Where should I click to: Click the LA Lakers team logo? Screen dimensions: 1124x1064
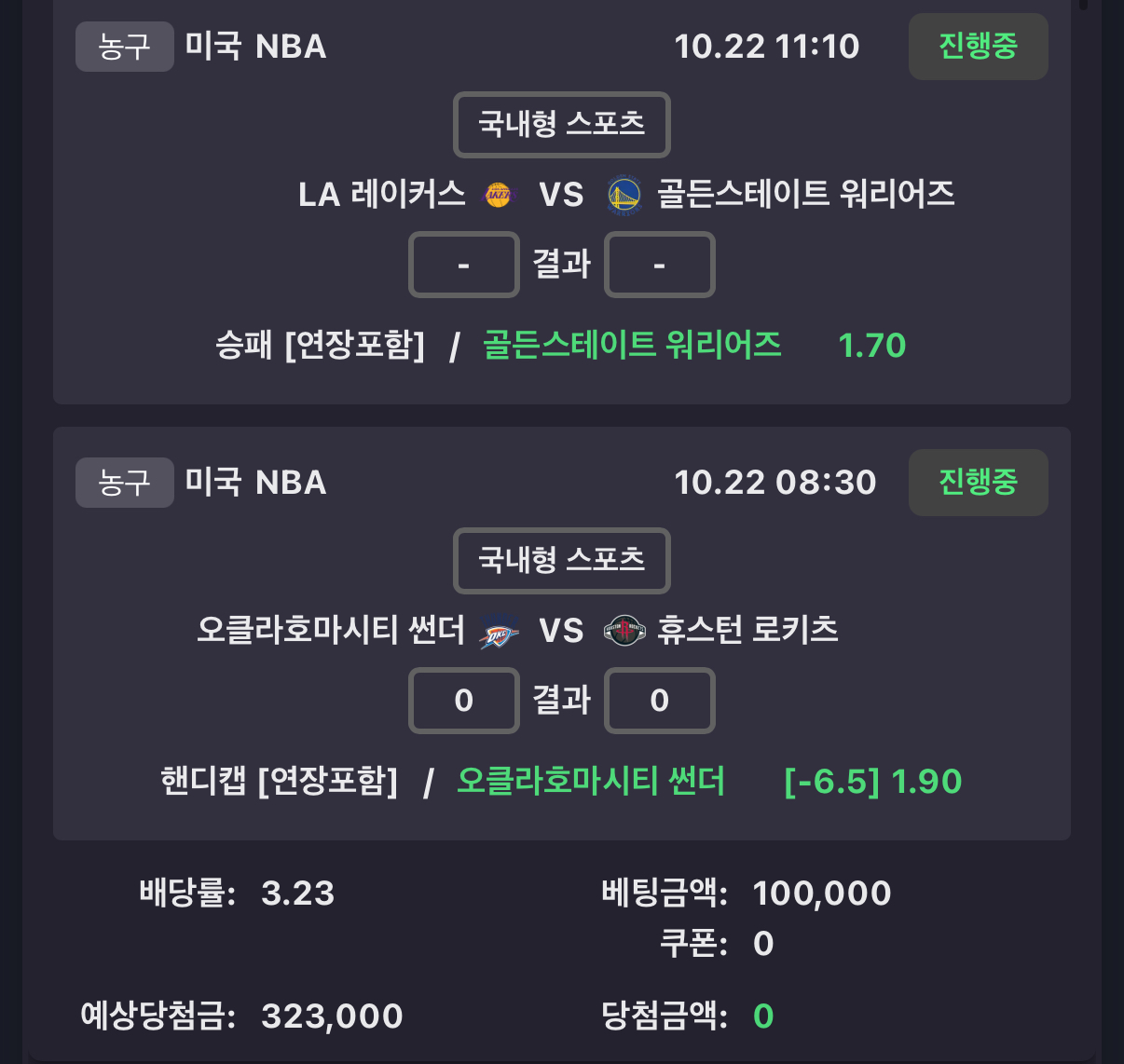tap(499, 195)
